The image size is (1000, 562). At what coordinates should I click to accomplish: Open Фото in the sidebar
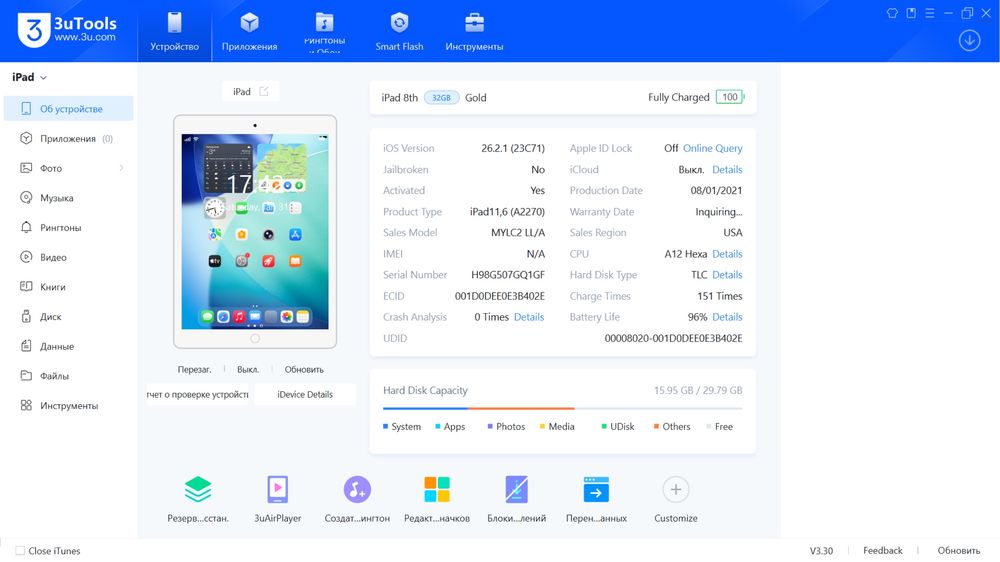tap(68, 168)
